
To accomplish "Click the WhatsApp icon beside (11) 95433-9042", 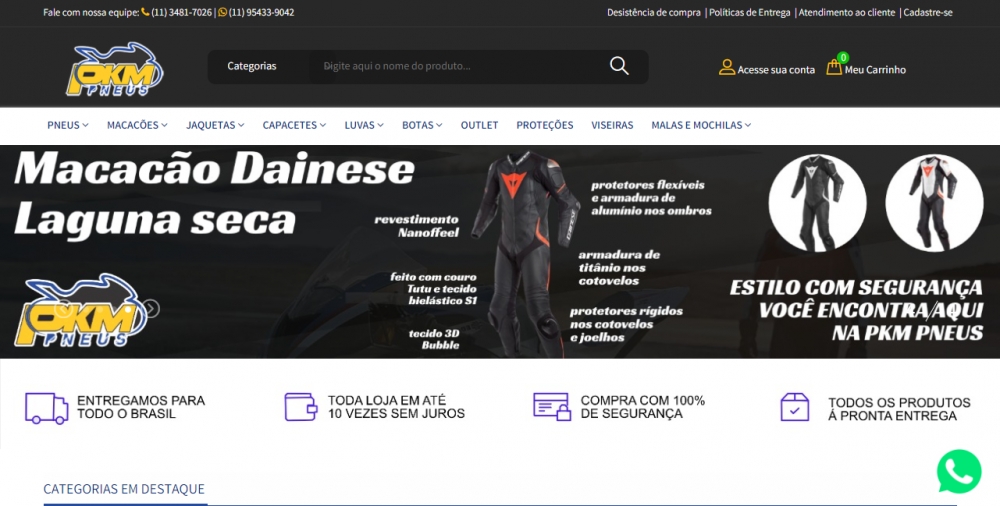I will pyautogui.click(x=222, y=12).
